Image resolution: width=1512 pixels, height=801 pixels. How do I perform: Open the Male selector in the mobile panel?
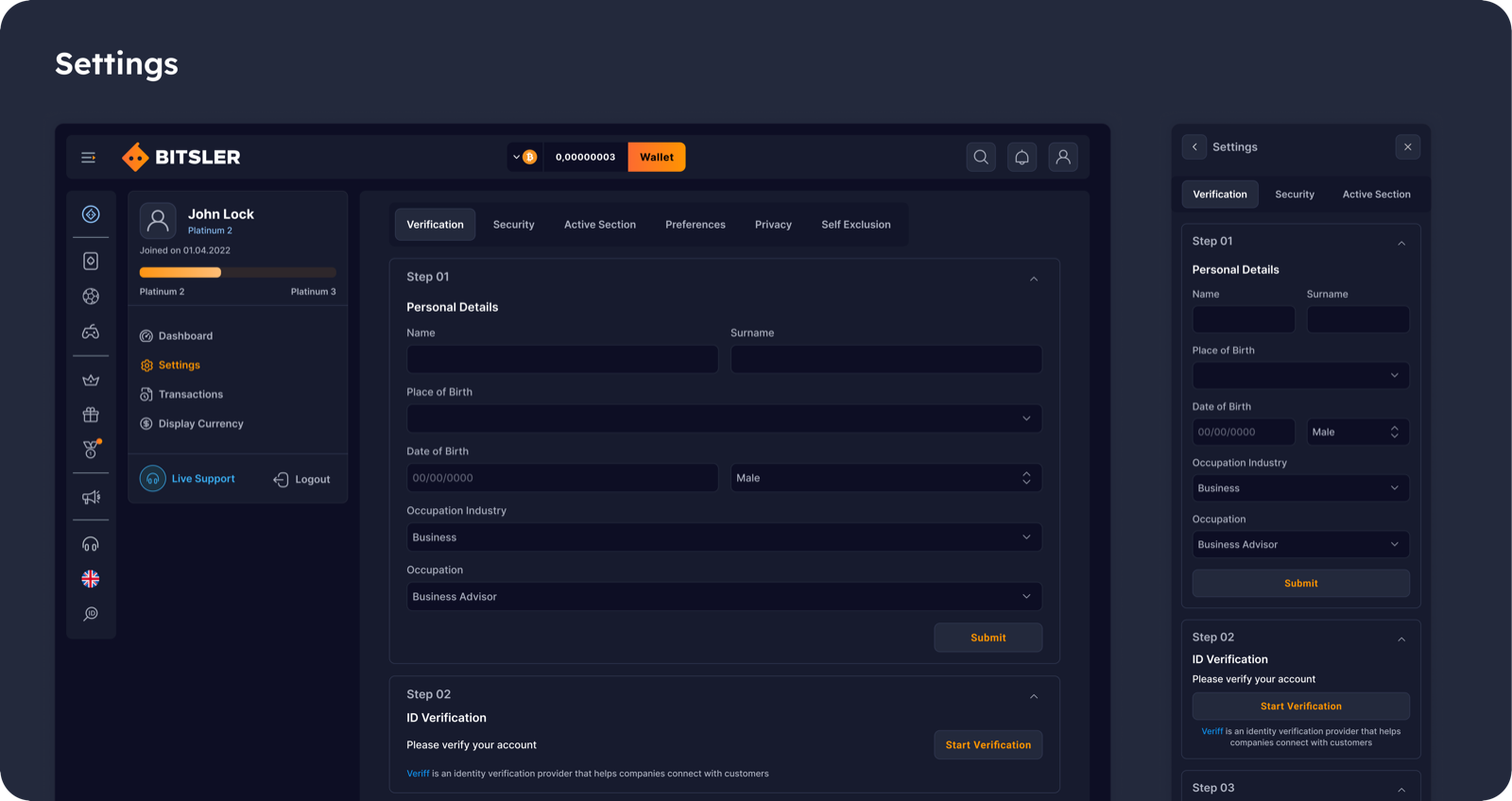[x=1358, y=432]
